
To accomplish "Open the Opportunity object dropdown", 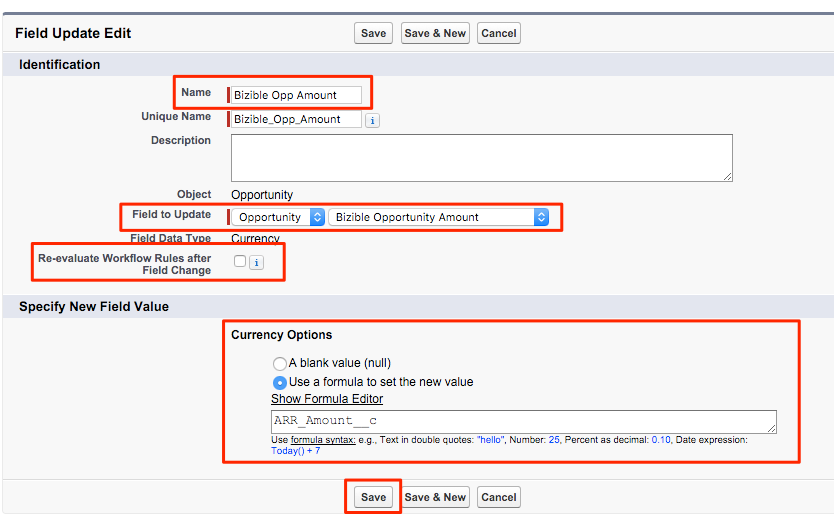I will (x=280, y=217).
